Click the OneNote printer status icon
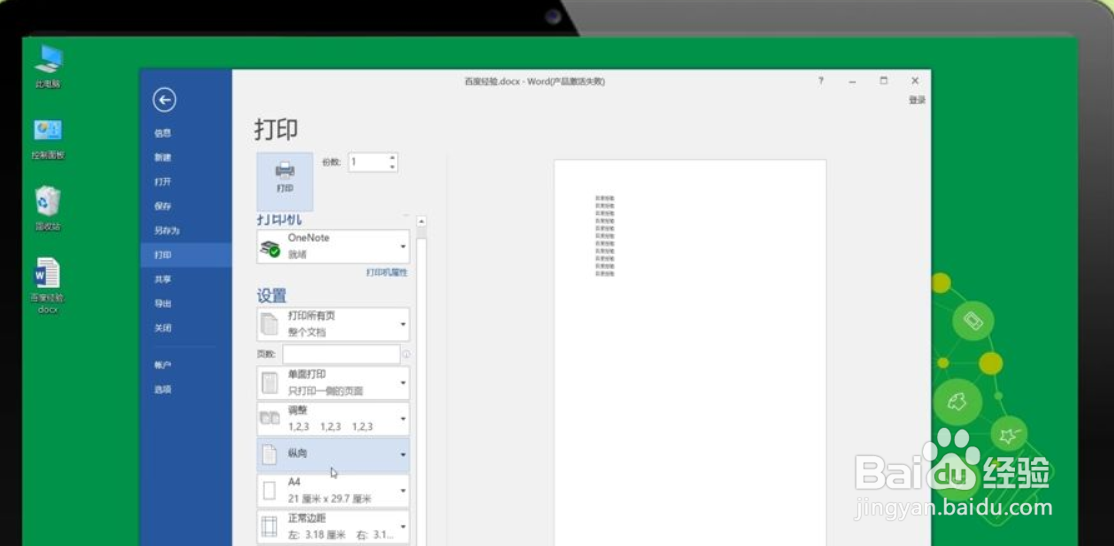The width and height of the screenshot is (1114, 546). pyautogui.click(x=270, y=248)
